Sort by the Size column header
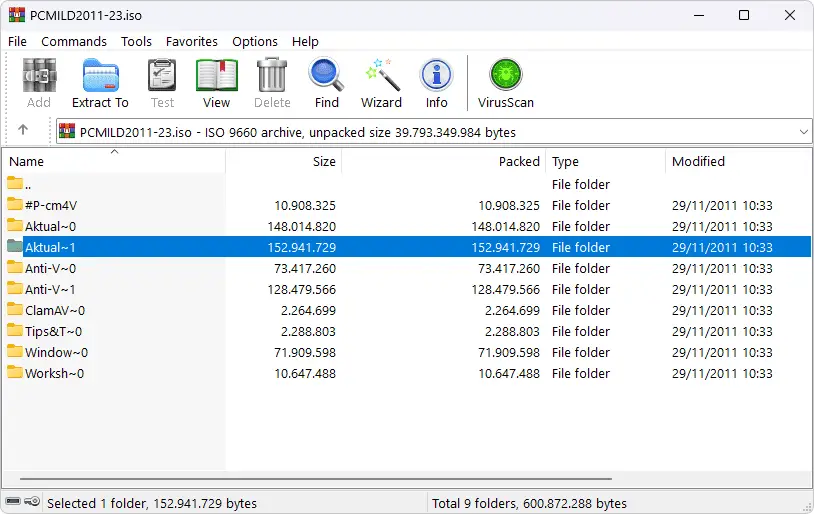Screen dimensions: 814x514 [x=284, y=161]
